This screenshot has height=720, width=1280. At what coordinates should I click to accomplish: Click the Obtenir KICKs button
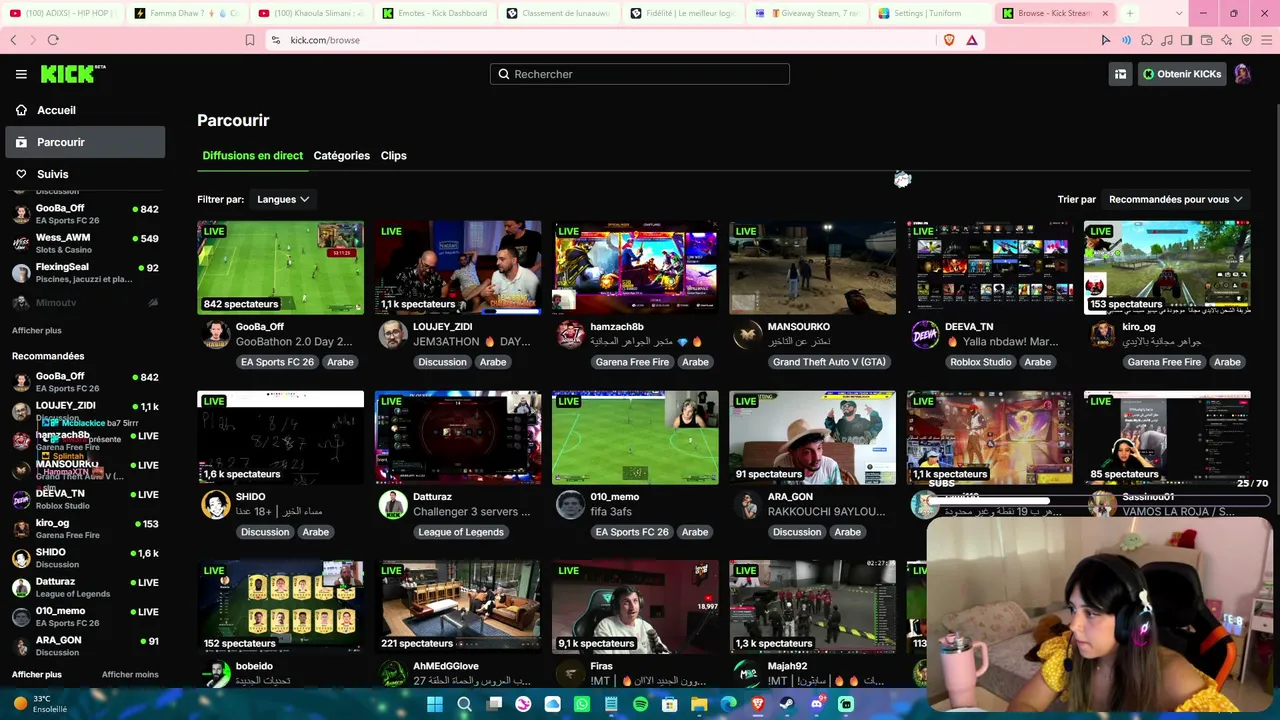click(1182, 74)
